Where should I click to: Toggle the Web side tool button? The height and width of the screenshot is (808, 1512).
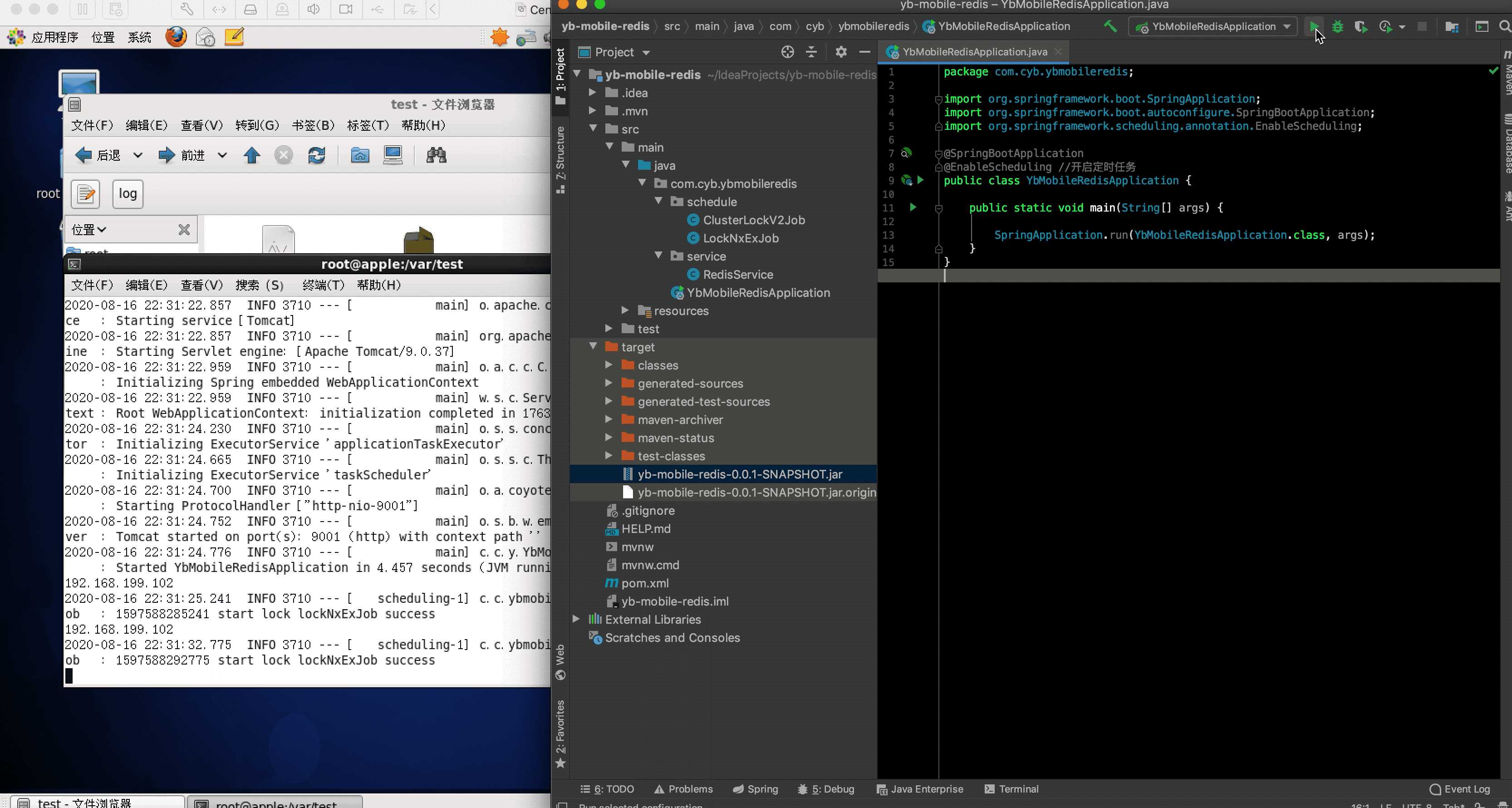pyautogui.click(x=560, y=662)
